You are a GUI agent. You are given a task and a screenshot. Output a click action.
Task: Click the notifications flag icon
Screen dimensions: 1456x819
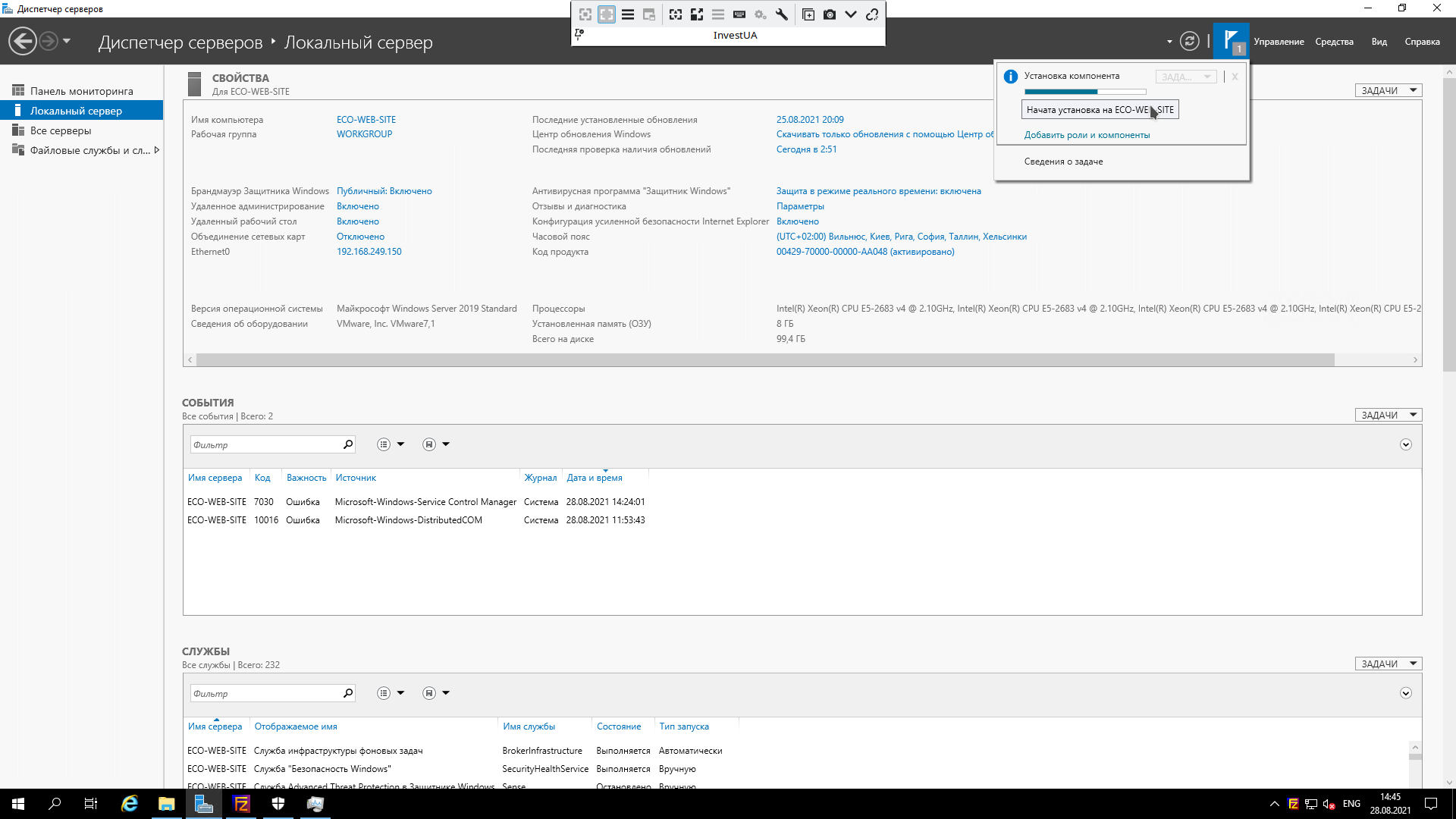tap(1230, 39)
